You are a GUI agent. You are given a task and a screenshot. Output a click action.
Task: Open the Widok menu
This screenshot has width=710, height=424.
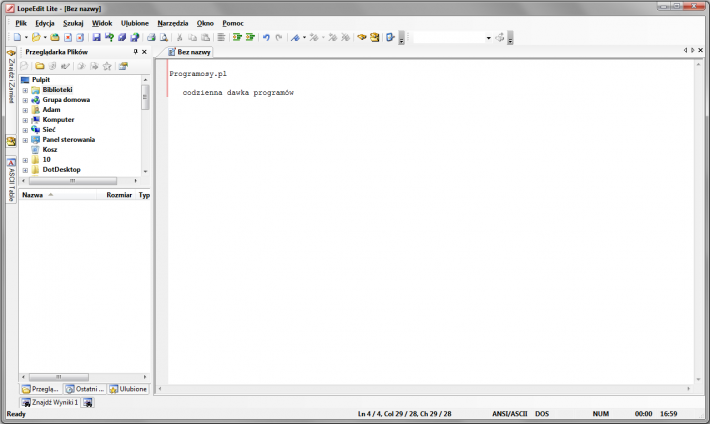point(102,23)
